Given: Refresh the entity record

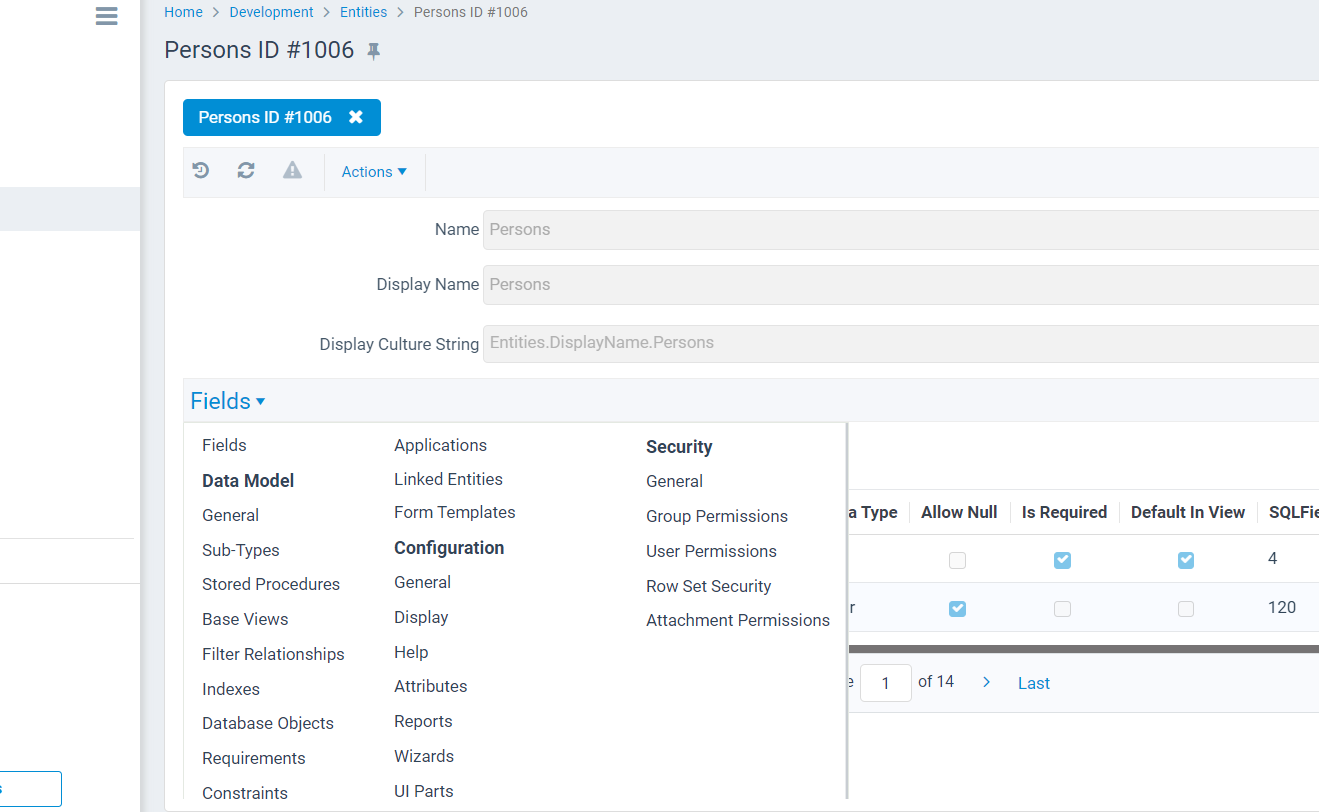Looking at the screenshot, I should 246,171.
